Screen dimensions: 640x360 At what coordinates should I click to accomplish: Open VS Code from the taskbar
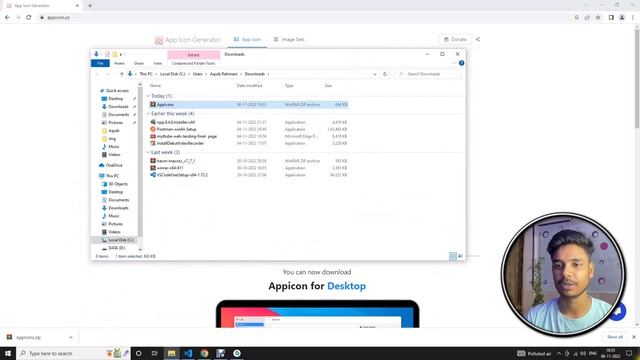[x=188, y=353]
